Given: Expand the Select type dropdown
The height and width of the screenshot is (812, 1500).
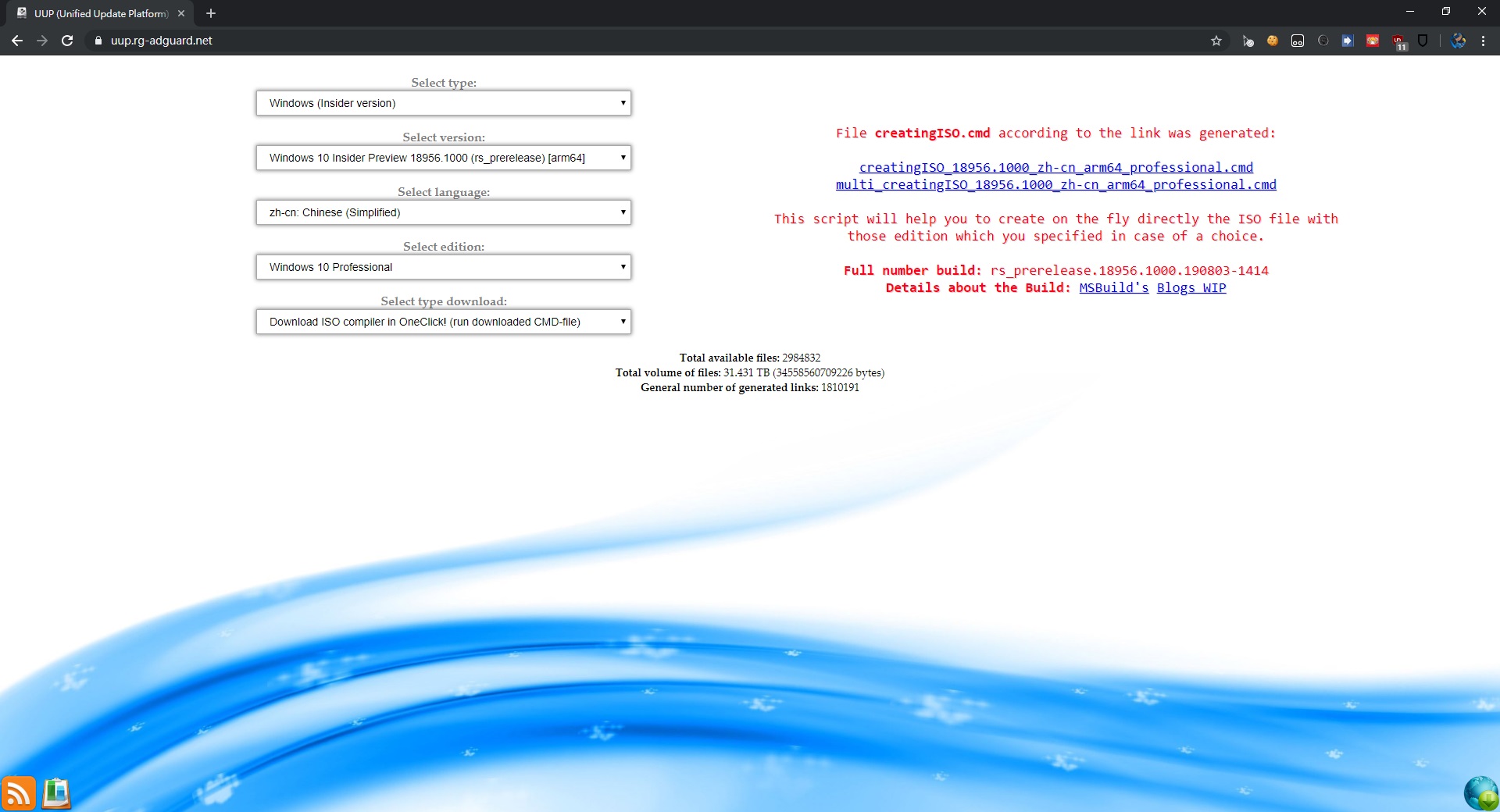Looking at the screenshot, I should click(444, 103).
